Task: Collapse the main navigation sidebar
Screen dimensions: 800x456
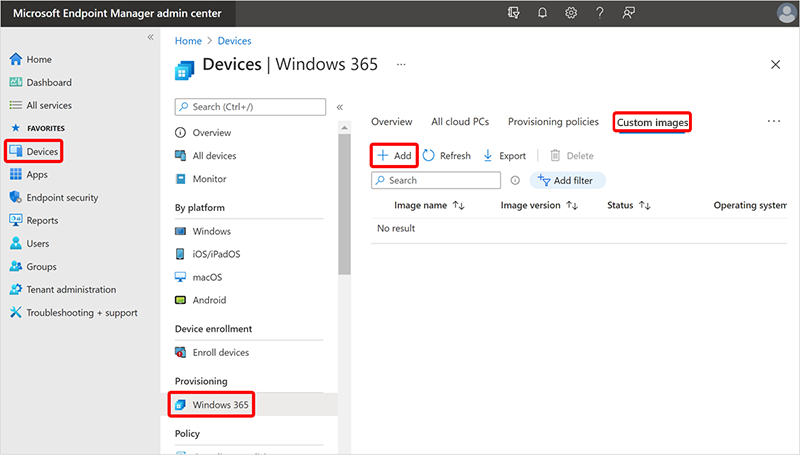Action: [151, 37]
